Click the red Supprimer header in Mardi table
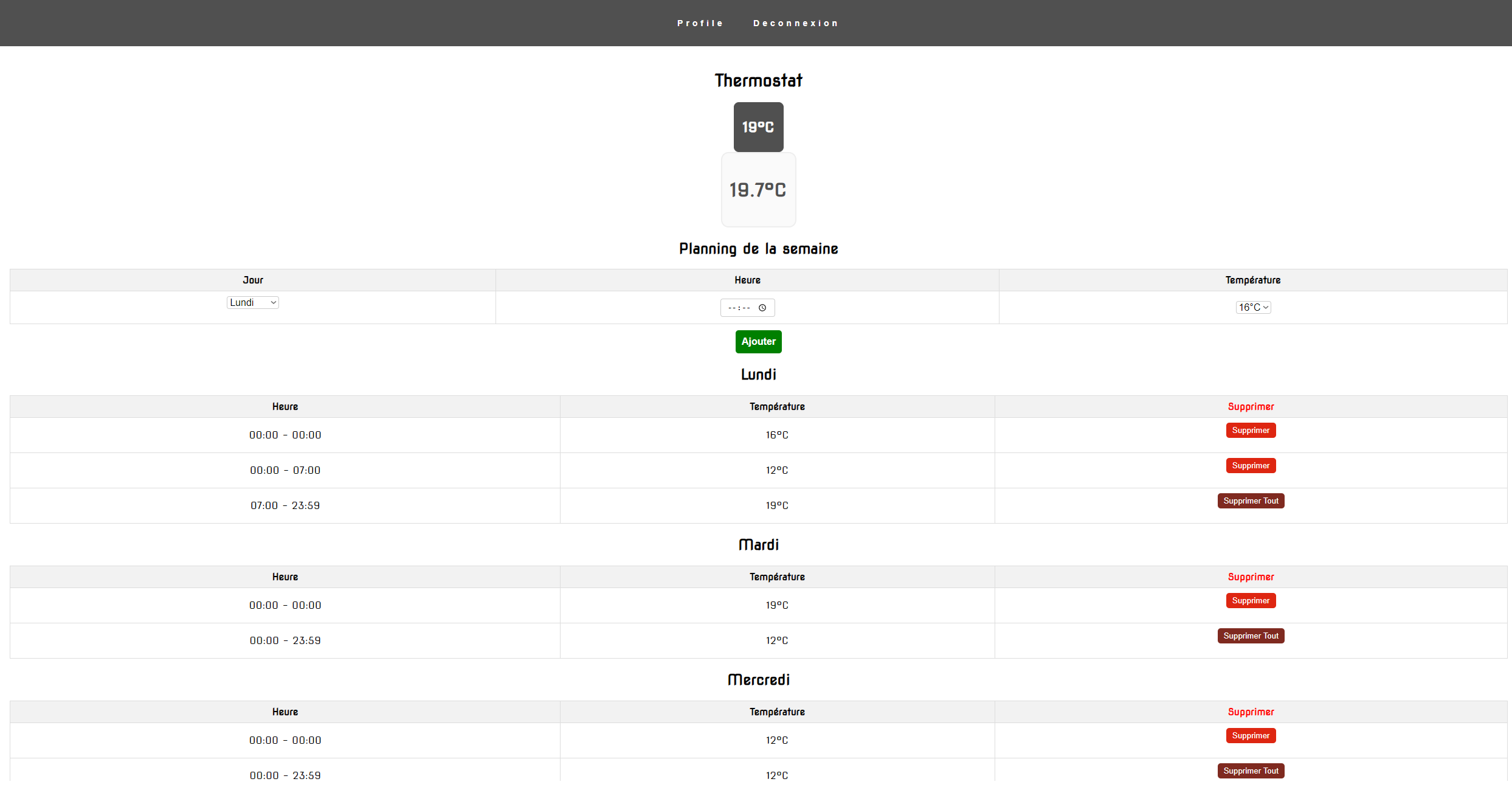1512x790 pixels. 1251,577
